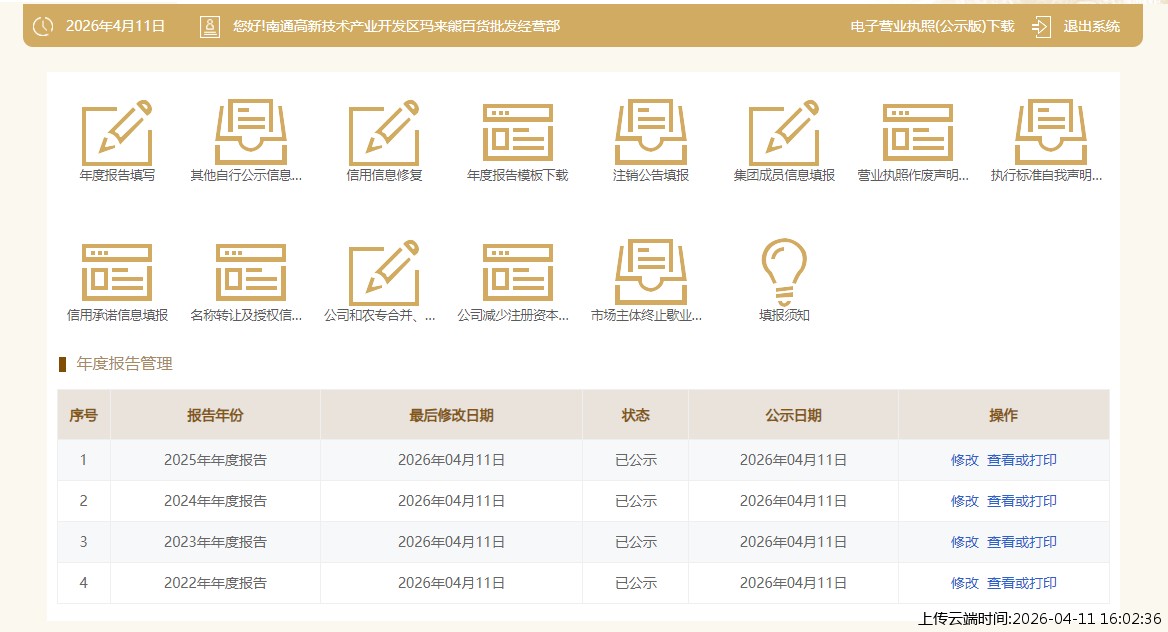Click the 信用信息修复 pencil icon
Viewport: 1168px width, 632px height.
[x=384, y=133]
